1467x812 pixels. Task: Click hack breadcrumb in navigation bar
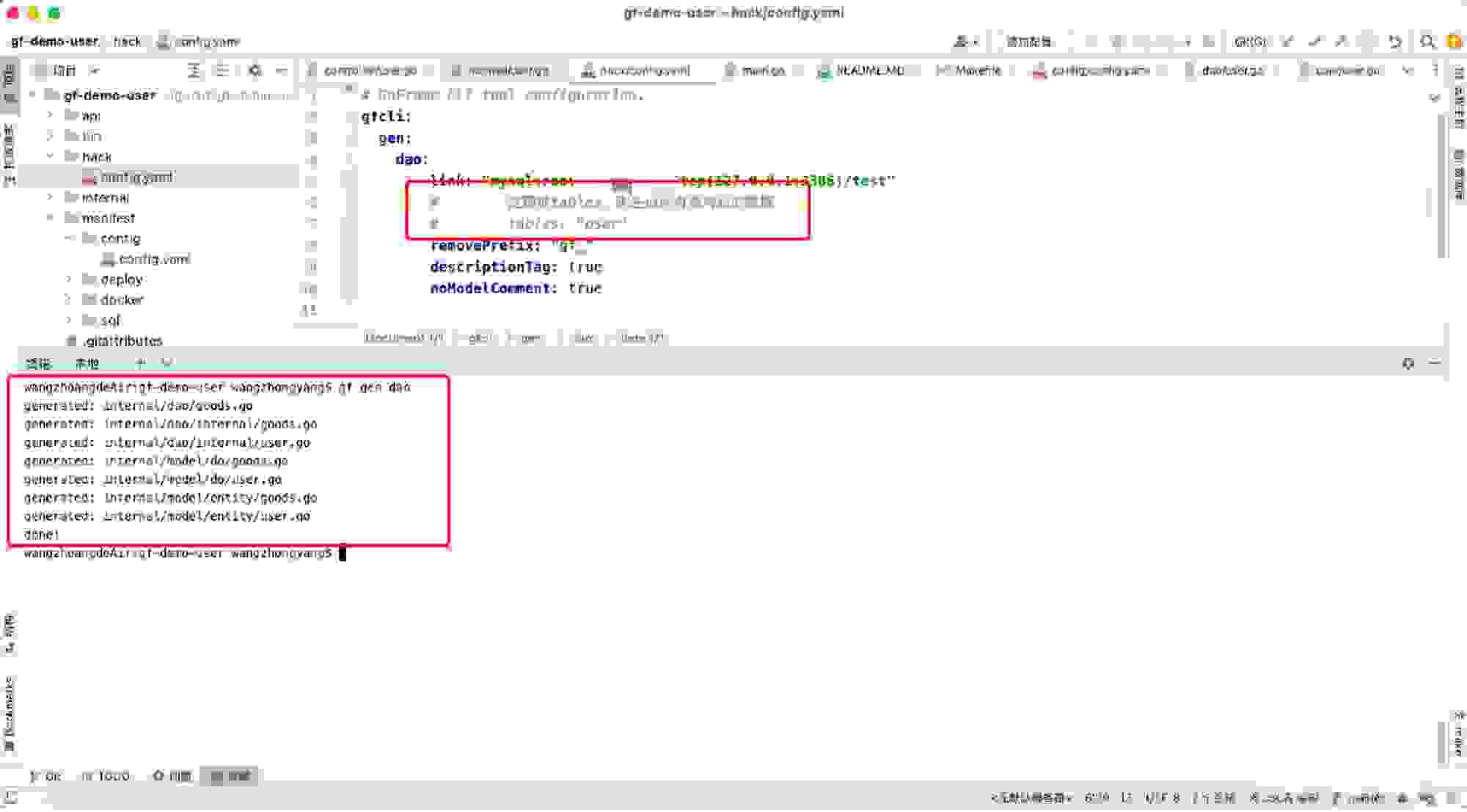127,42
